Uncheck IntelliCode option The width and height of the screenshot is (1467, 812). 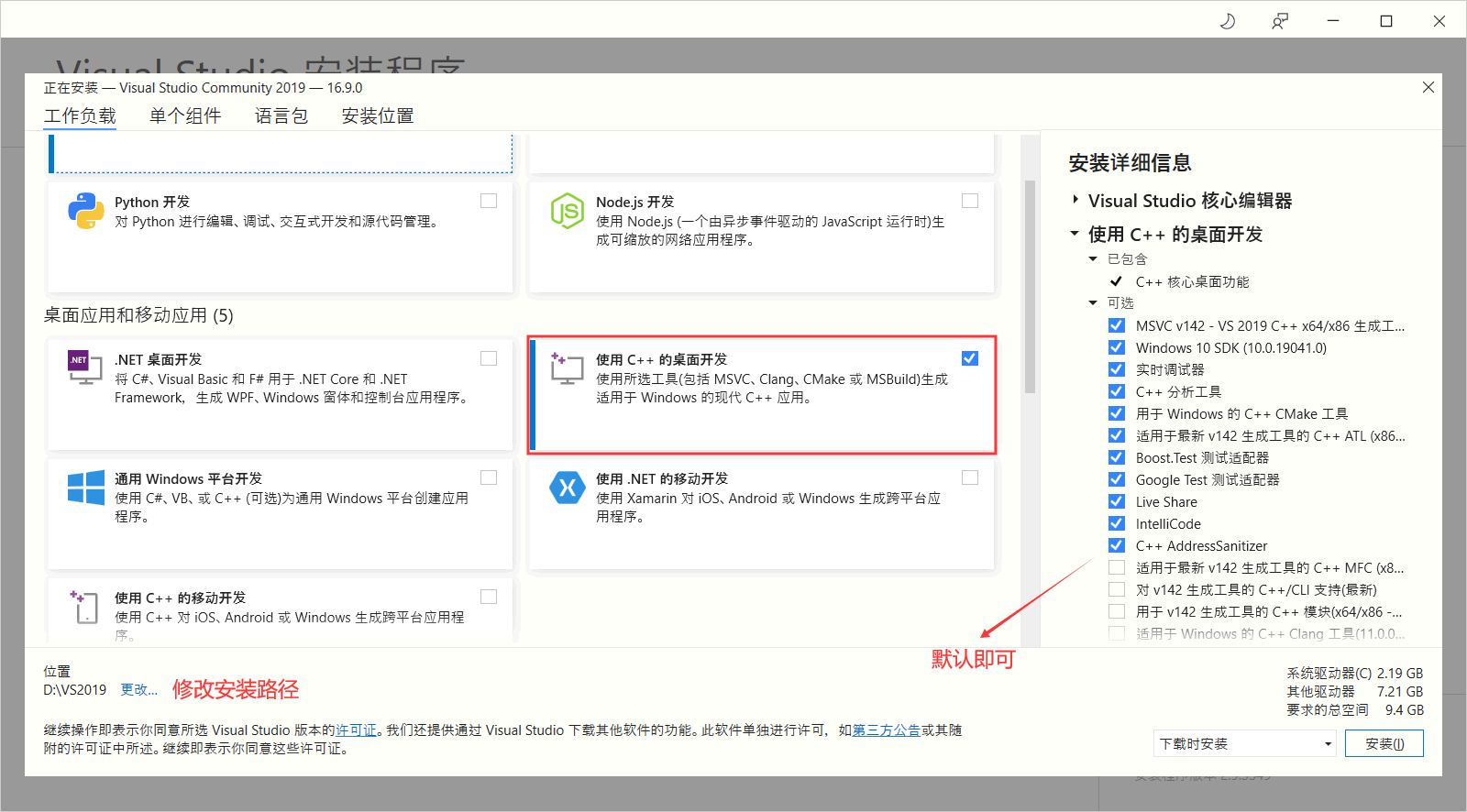(1117, 523)
